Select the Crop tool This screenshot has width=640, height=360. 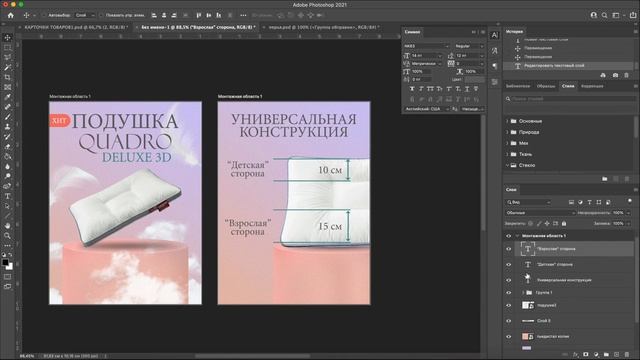point(7,77)
